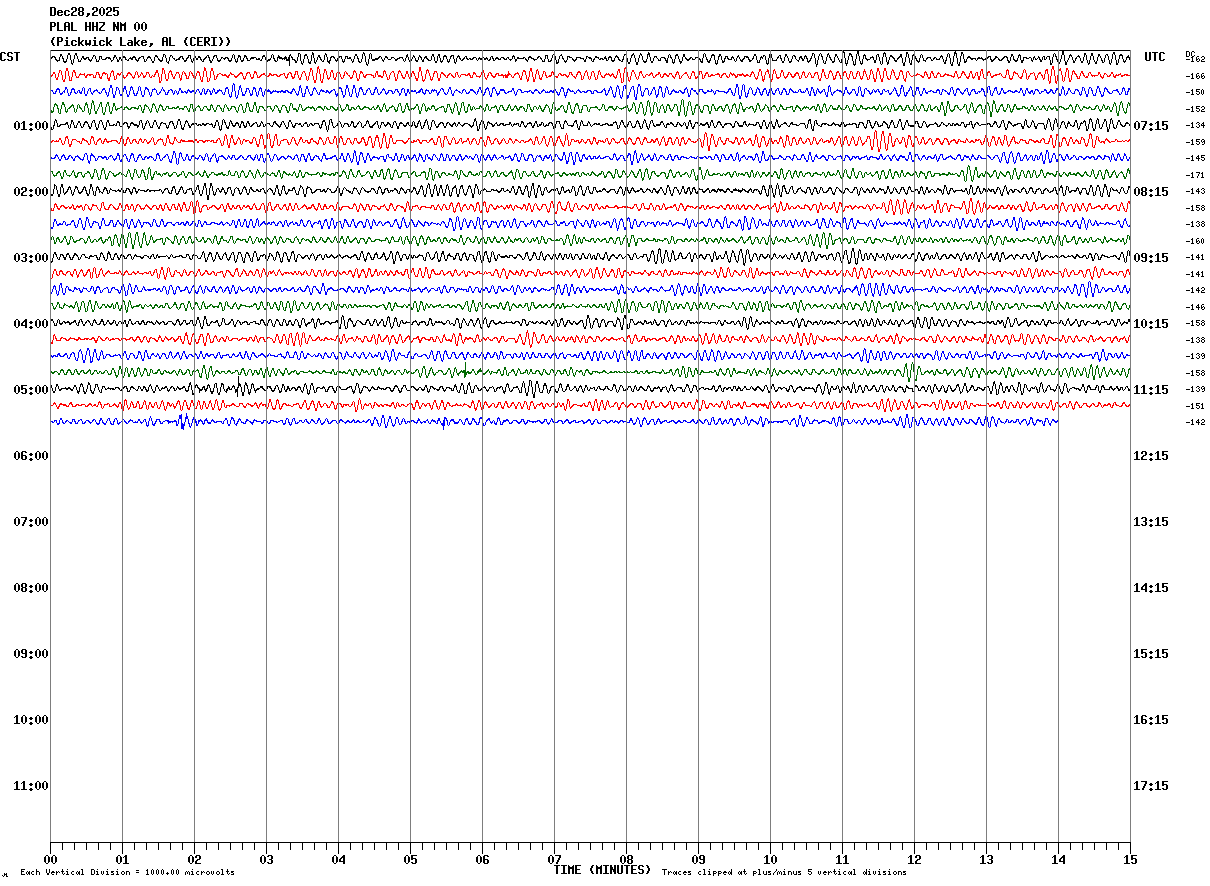This screenshot has width=1210, height=886.
Task: Select minute tick label 02 on axis
Action: 195,860
